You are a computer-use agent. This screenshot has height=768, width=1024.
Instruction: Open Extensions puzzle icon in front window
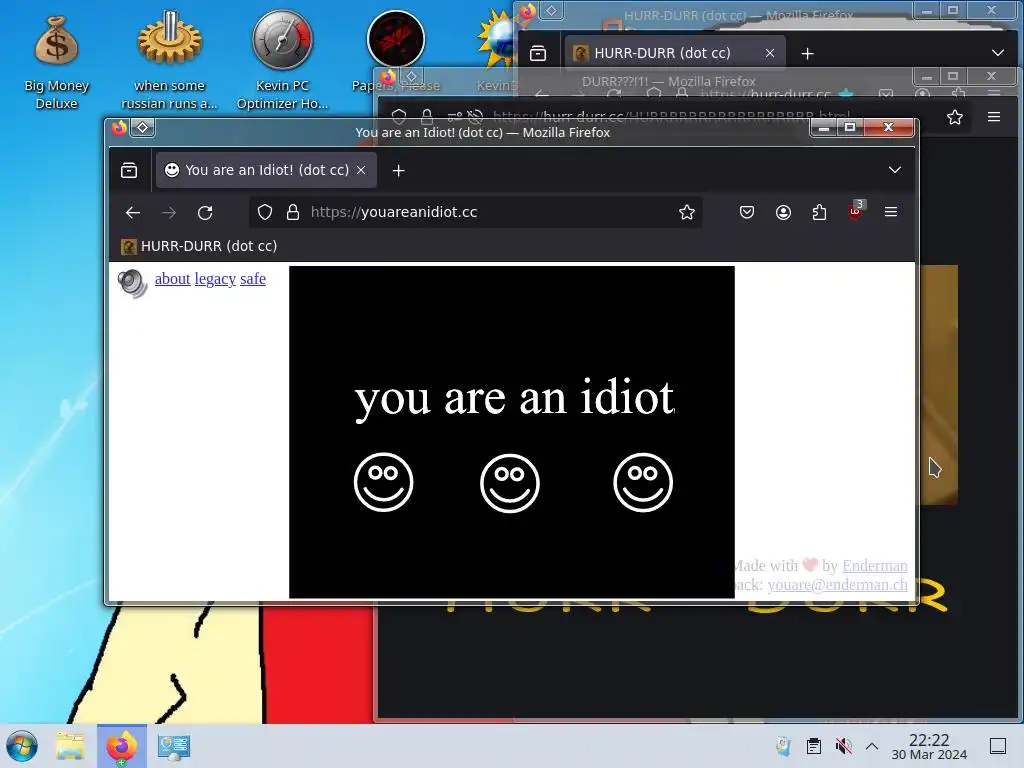coord(819,212)
